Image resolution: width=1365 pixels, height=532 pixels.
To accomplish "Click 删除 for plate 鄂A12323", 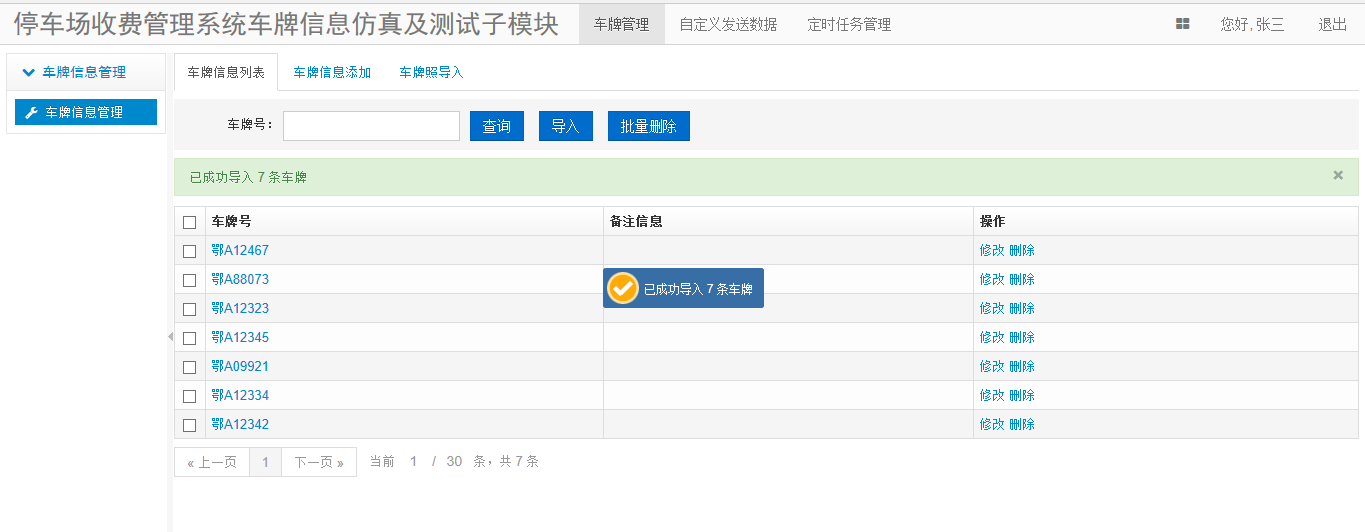I will (1022, 308).
